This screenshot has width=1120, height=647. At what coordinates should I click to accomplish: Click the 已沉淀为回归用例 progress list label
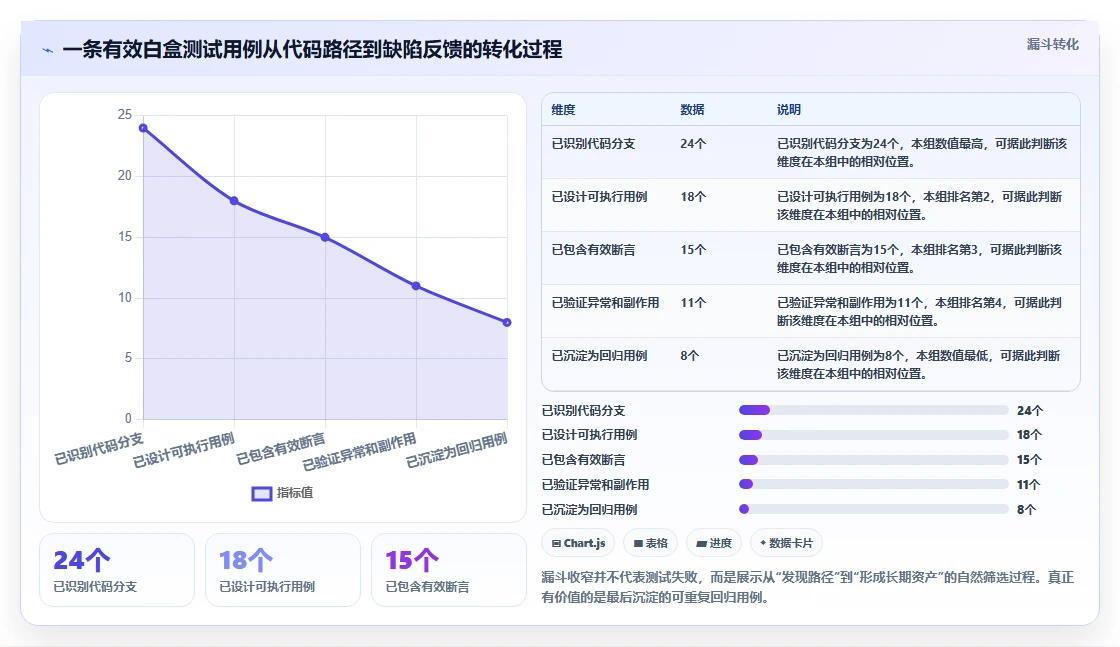pos(589,510)
